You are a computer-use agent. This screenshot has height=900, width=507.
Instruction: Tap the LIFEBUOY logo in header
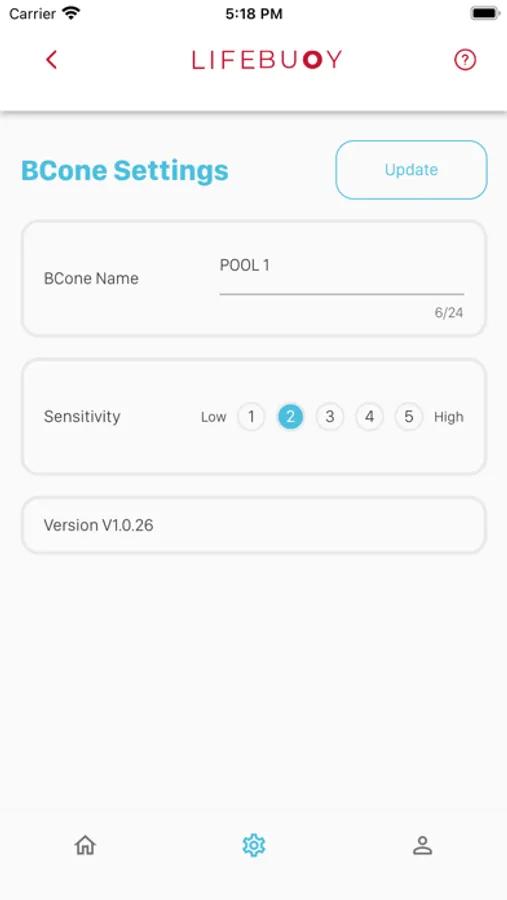pyautogui.click(x=267, y=60)
